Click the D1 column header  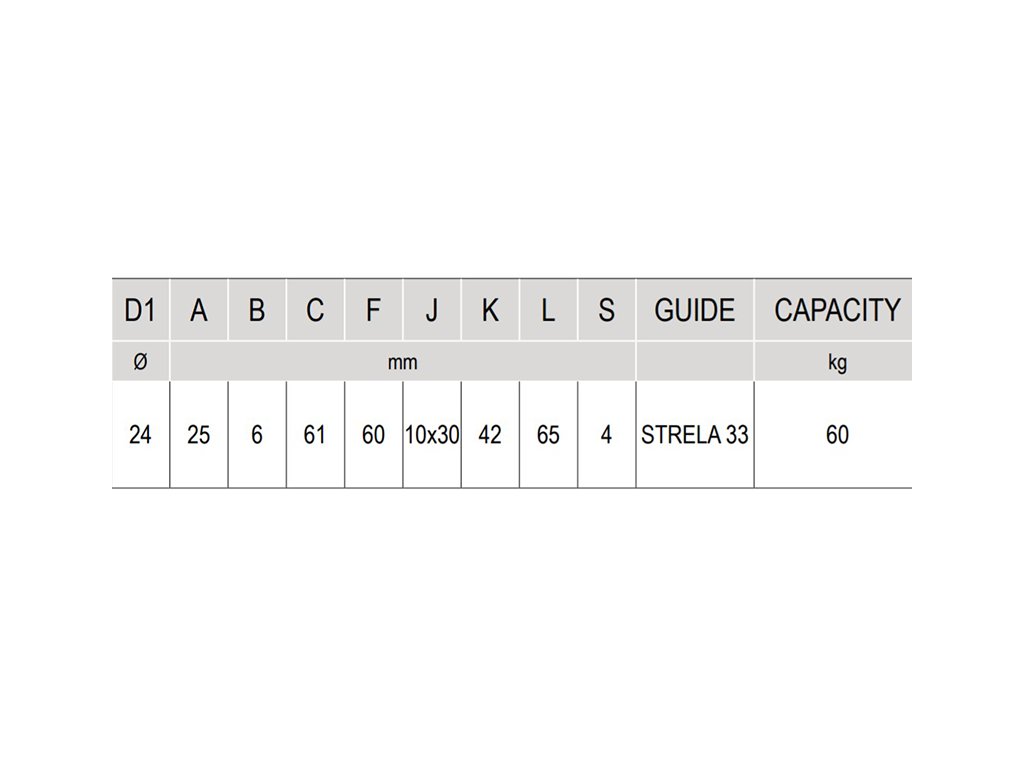140,310
